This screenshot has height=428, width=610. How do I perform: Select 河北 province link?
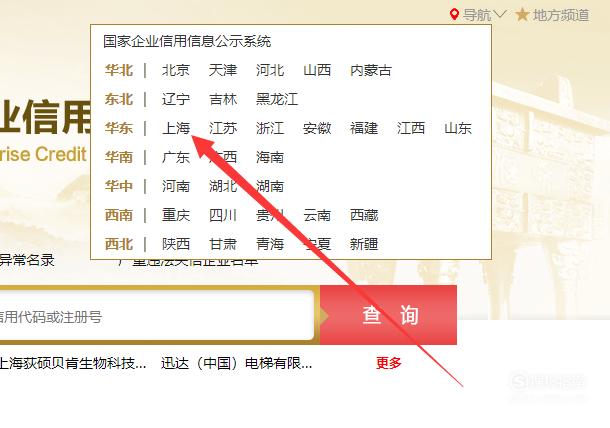point(270,70)
